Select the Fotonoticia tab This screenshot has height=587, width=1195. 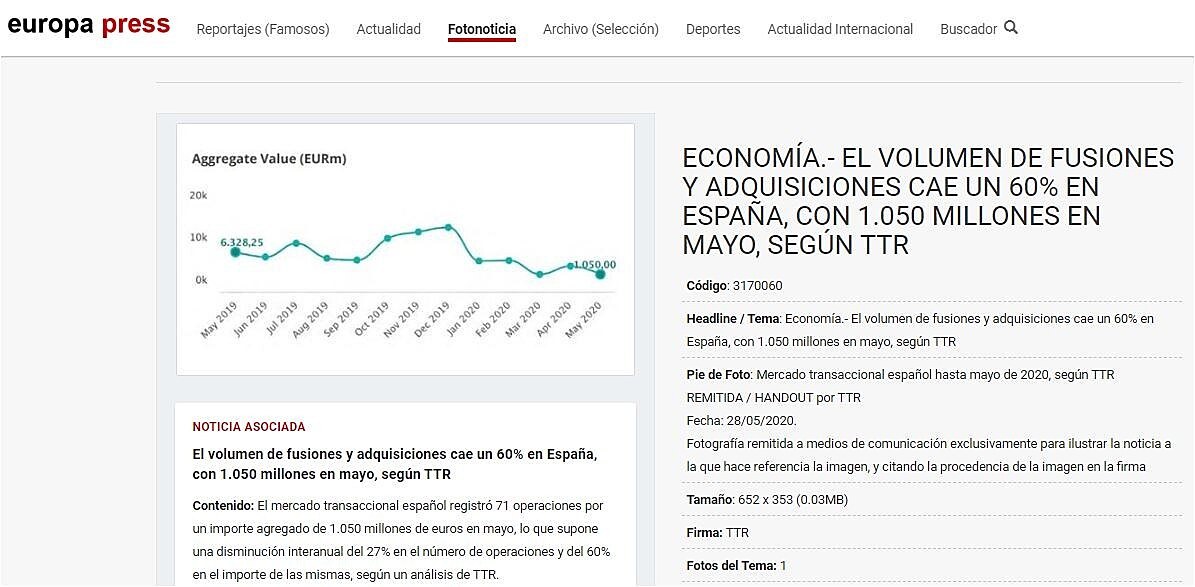pyautogui.click(x=482, y=29)
